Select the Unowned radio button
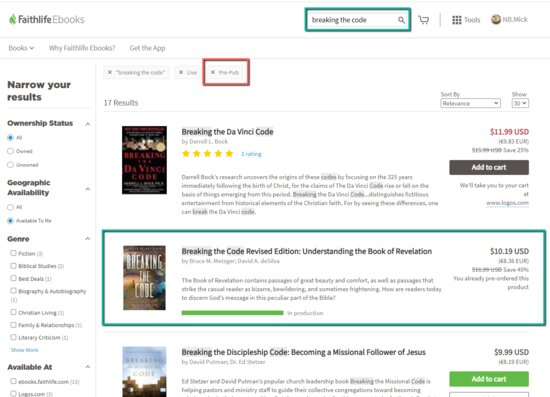The width and height of the screenshot is (550, 397). coord(11,165)
